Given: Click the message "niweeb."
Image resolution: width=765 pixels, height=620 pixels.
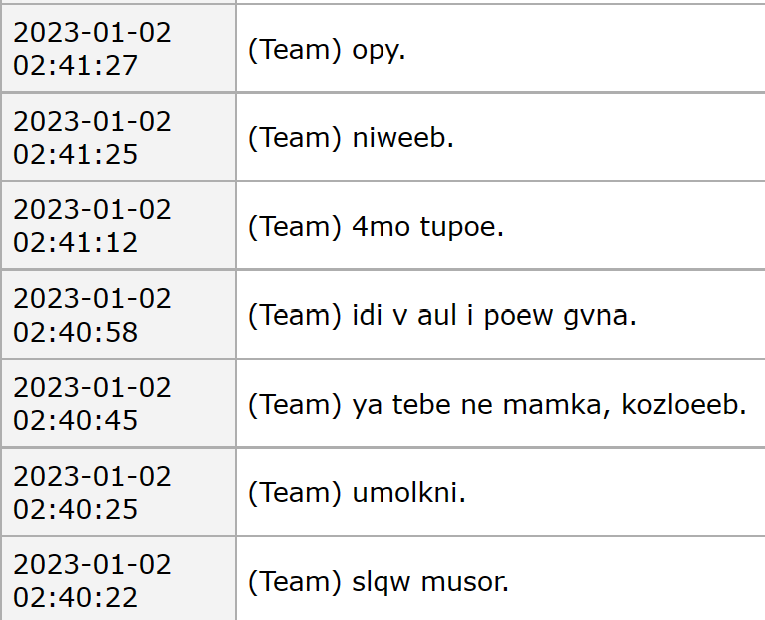Looking at the screenshot, I should [403, 138].
